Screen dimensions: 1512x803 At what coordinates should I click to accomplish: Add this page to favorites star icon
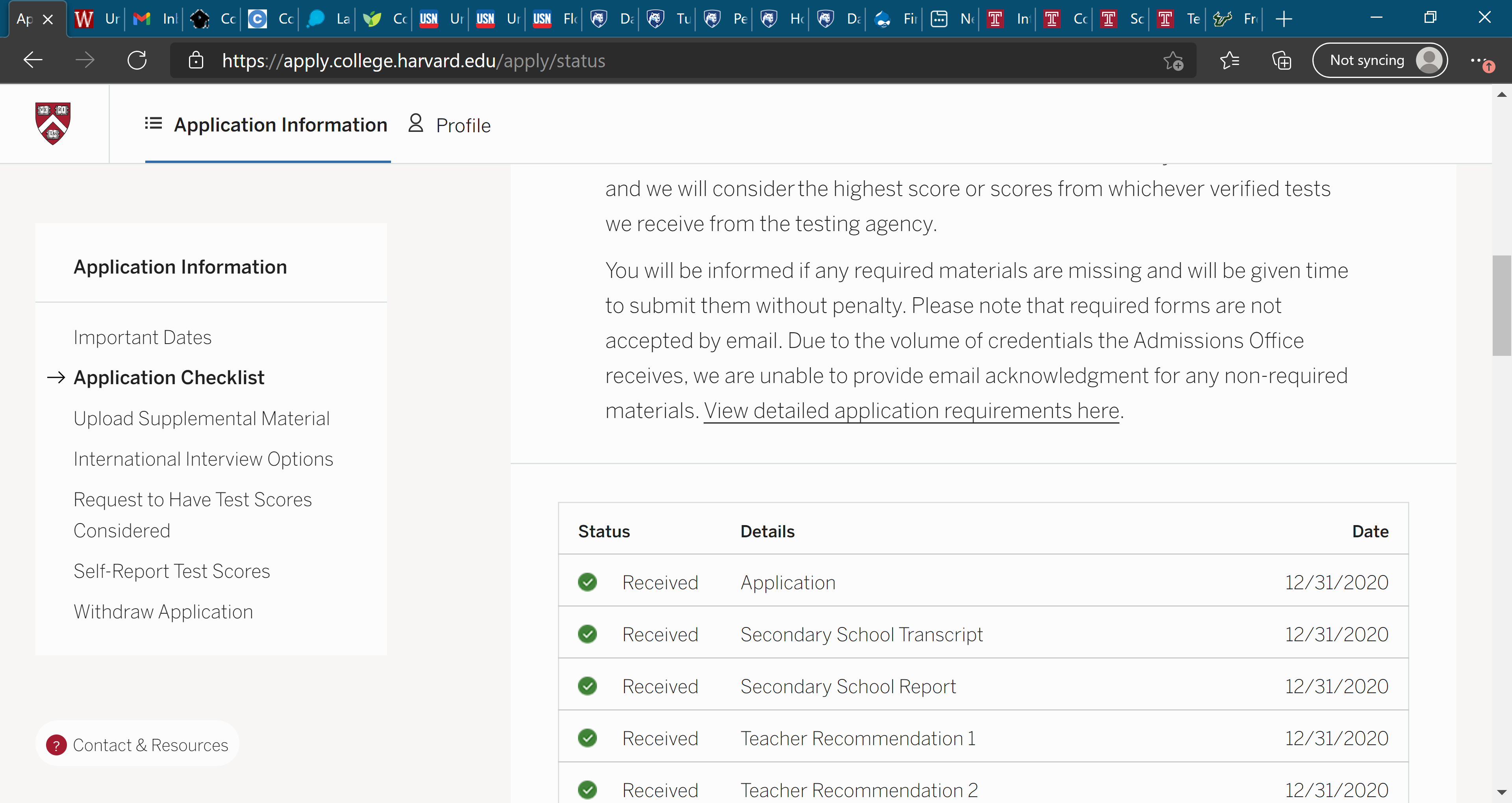click(1173, 61)
